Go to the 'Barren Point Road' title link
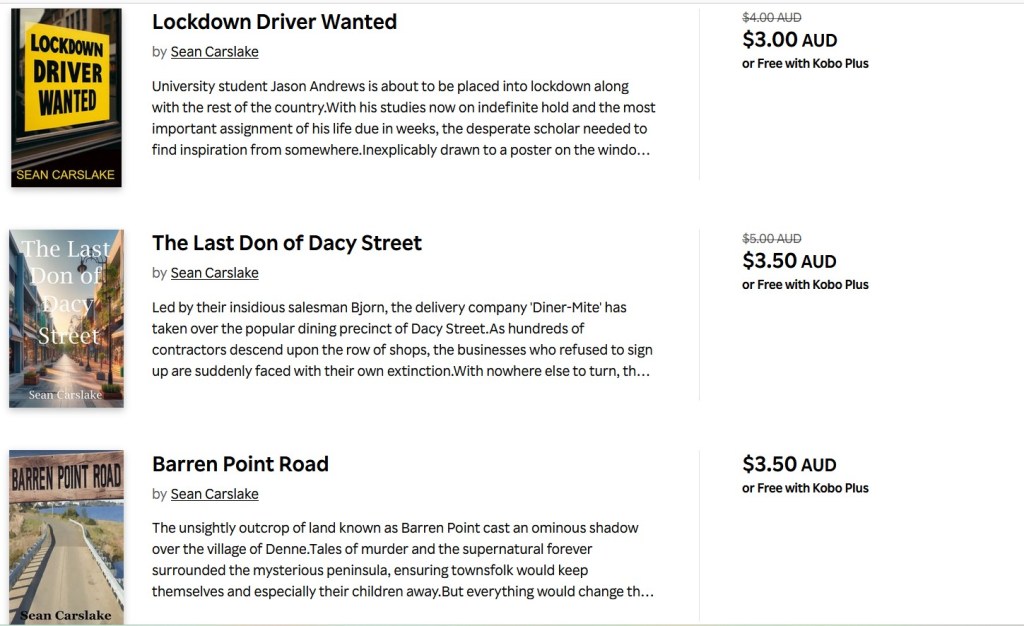The width and height of the screenshot is (1024, 626). (240, 464)
